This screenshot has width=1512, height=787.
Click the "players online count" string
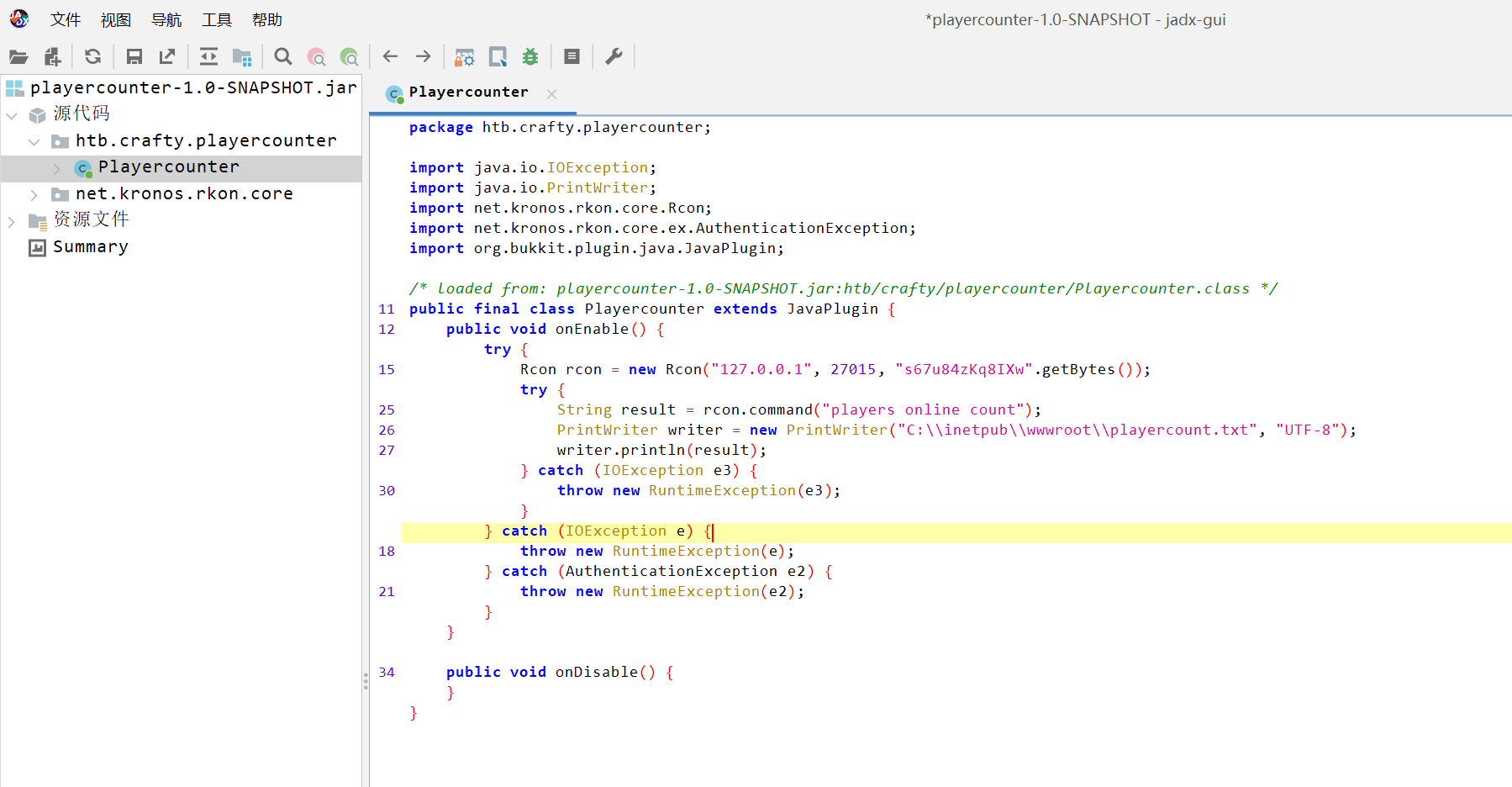click(x=923, y=409)
